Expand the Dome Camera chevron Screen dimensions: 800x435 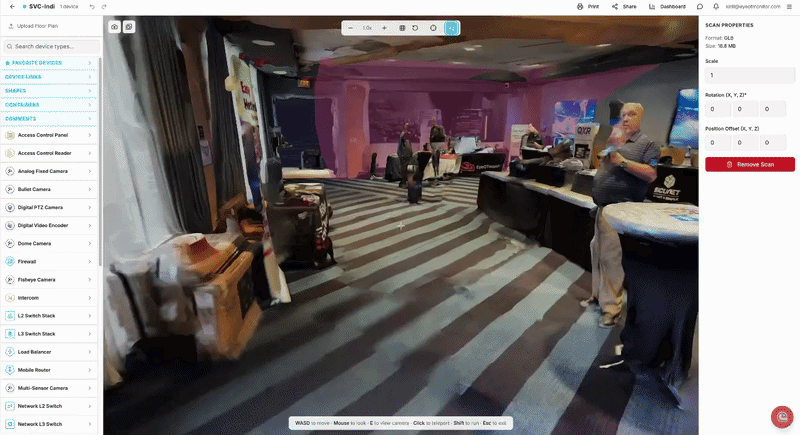pyautogui.click(x=90, y=243)
